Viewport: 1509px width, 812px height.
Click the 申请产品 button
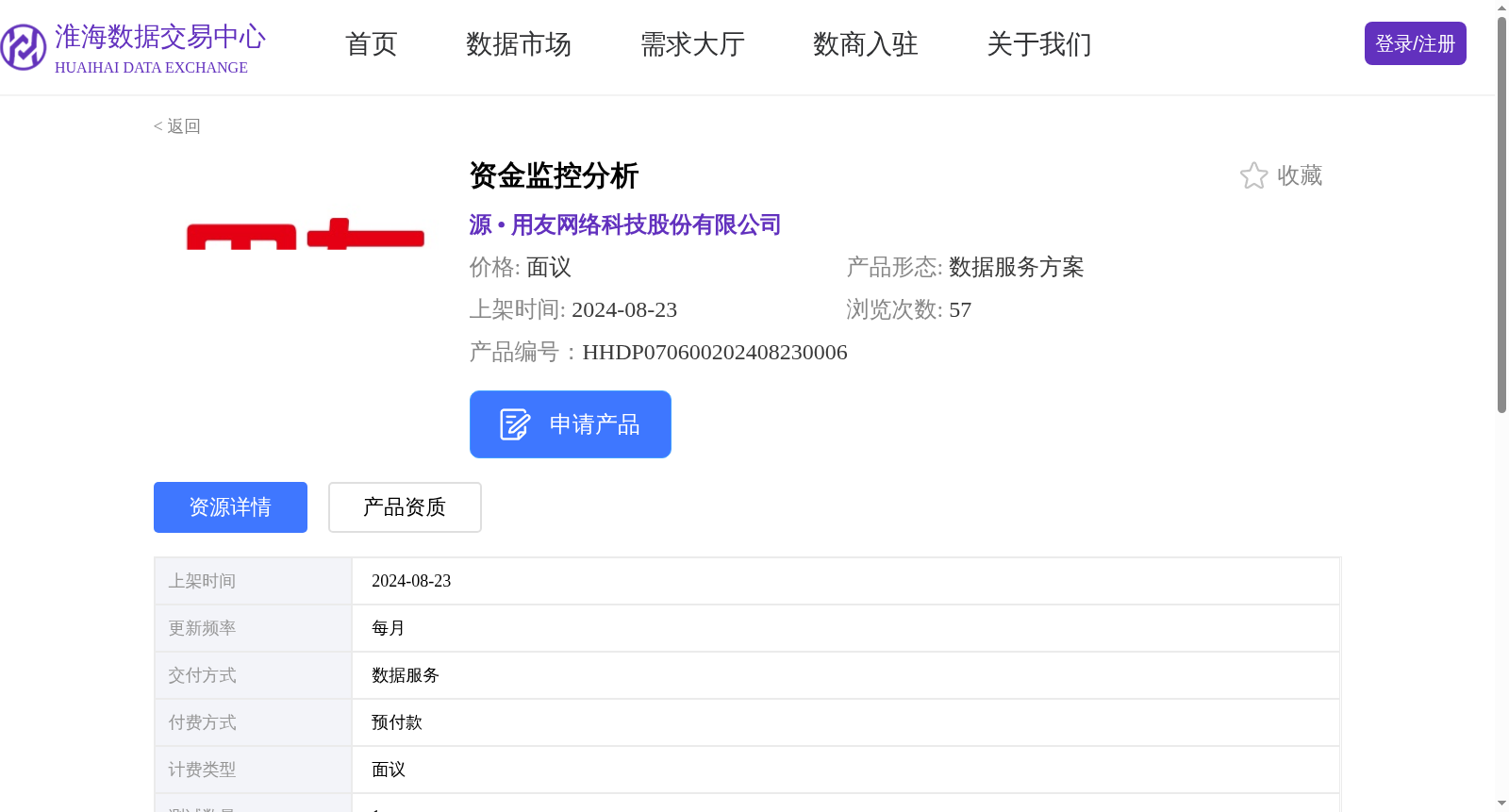click(x=571, y=424)
